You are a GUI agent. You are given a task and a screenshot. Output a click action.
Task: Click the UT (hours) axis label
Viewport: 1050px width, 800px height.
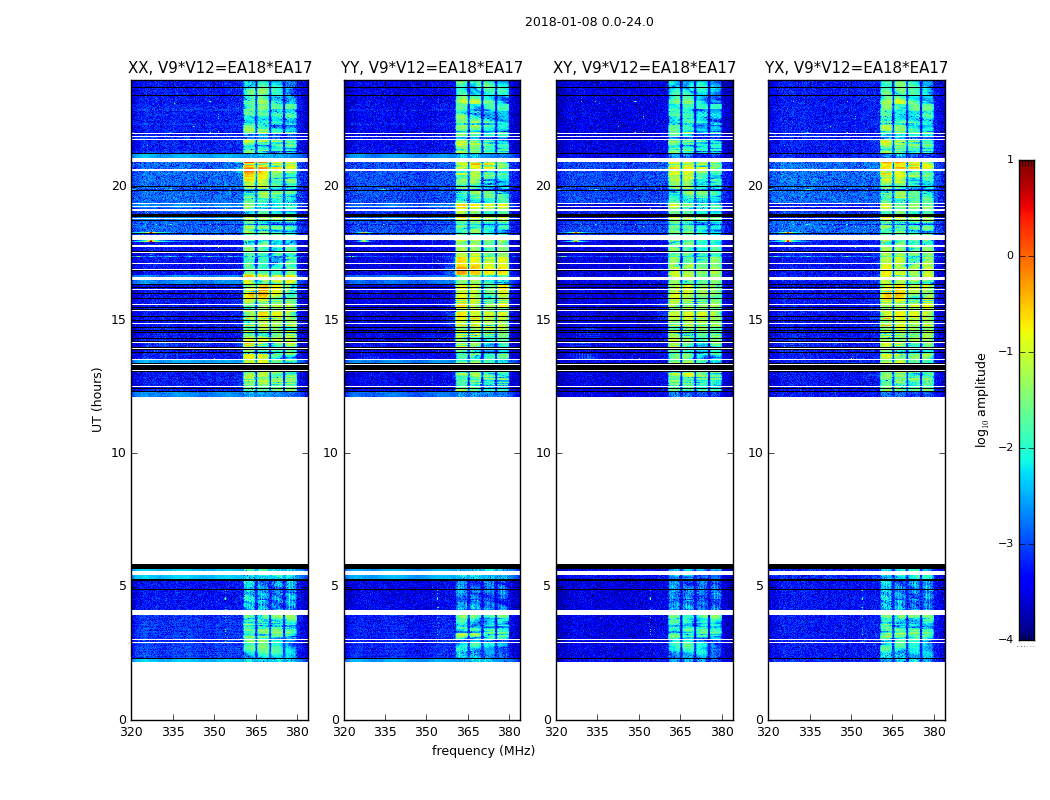(x=97, y=400)
